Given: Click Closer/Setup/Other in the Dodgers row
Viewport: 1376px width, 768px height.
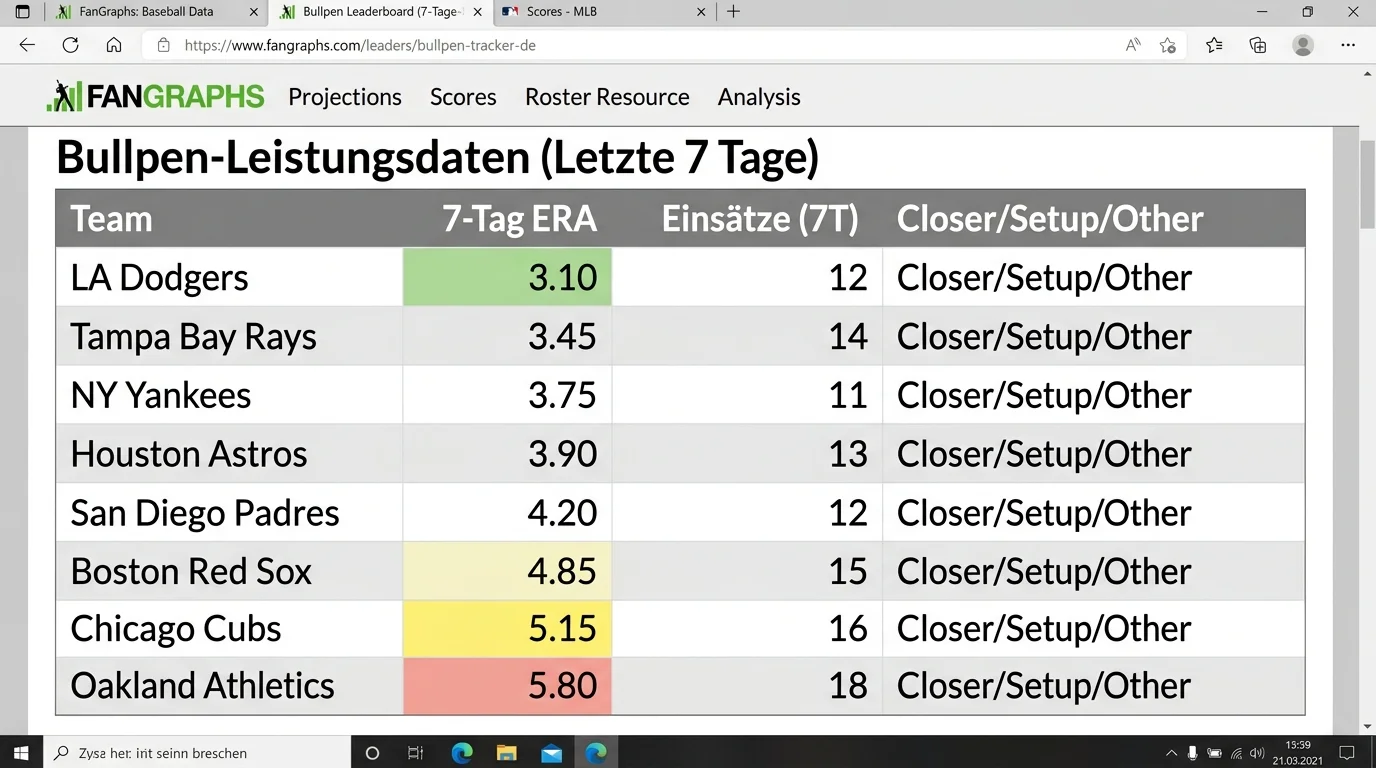Looking at the screenshot, I should coord(1044,277).
